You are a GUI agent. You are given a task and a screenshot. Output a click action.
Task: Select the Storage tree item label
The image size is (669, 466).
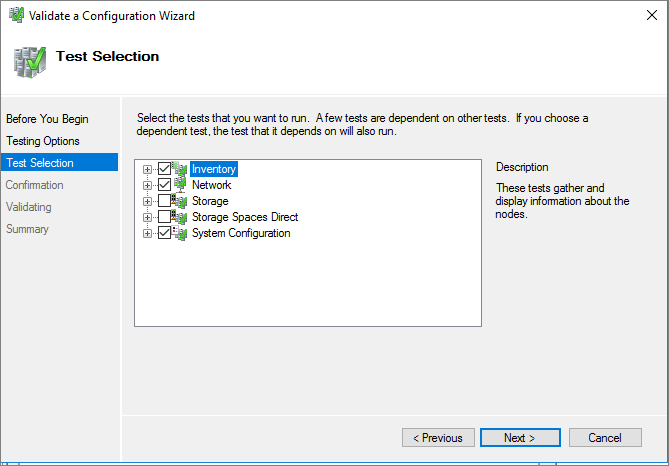(x=210, y=201)
